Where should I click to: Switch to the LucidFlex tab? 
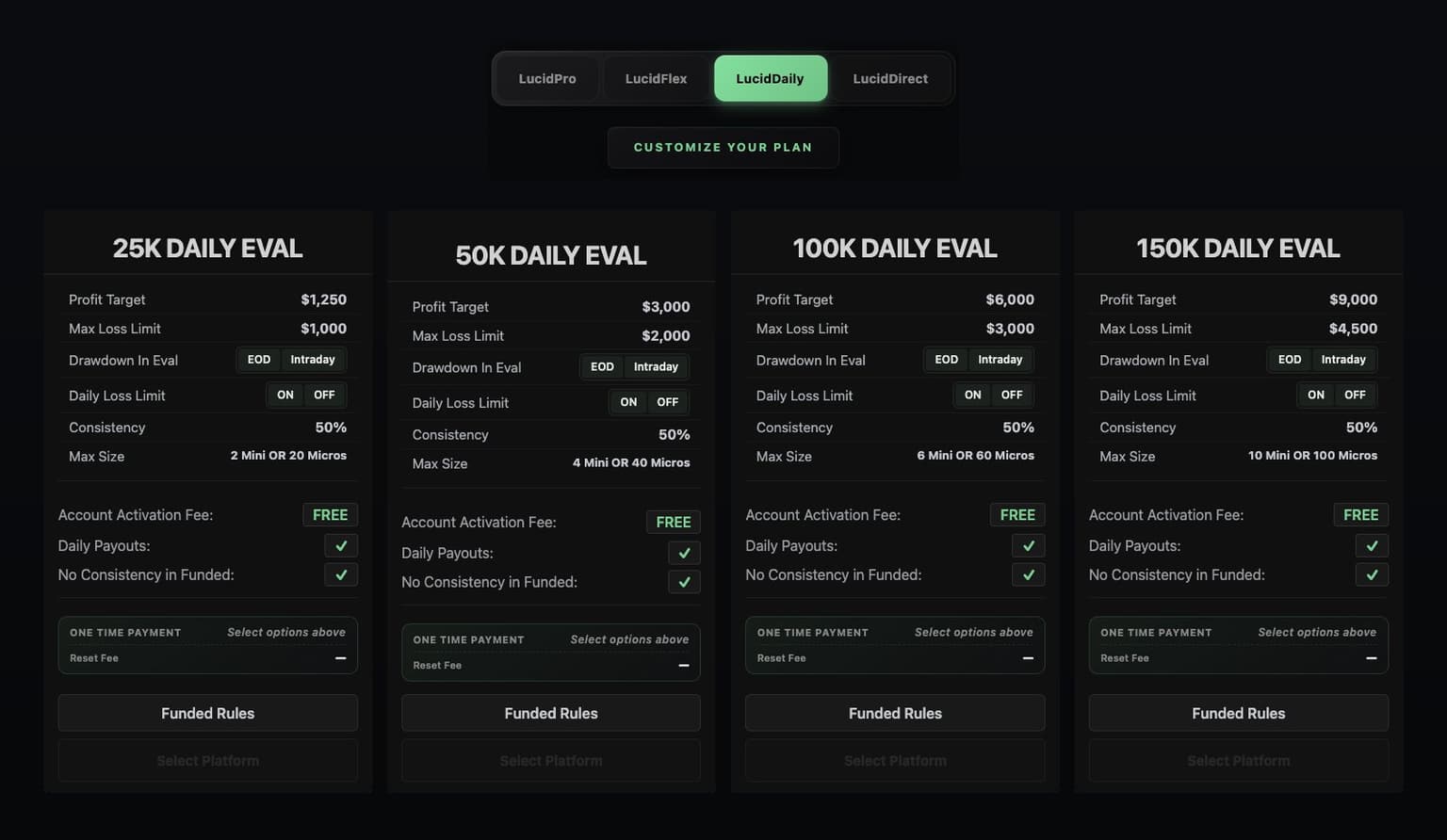click(x=656, y=78)
